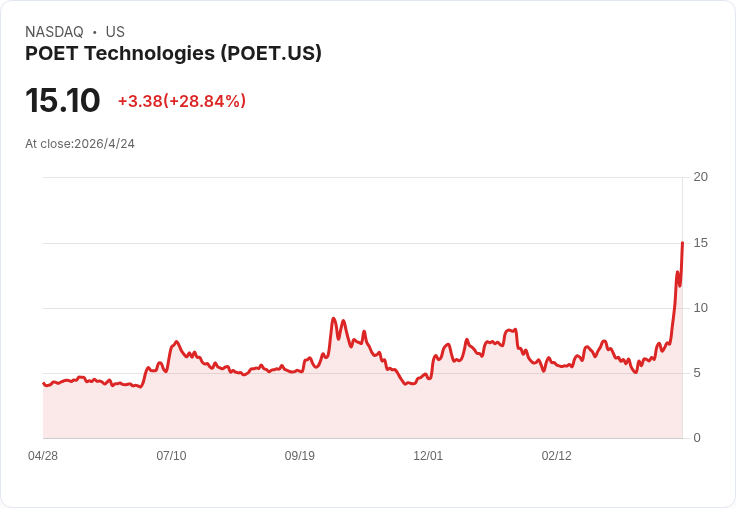Select the 0 label on the price axis
736x508 pixels.
click(697, 438)
